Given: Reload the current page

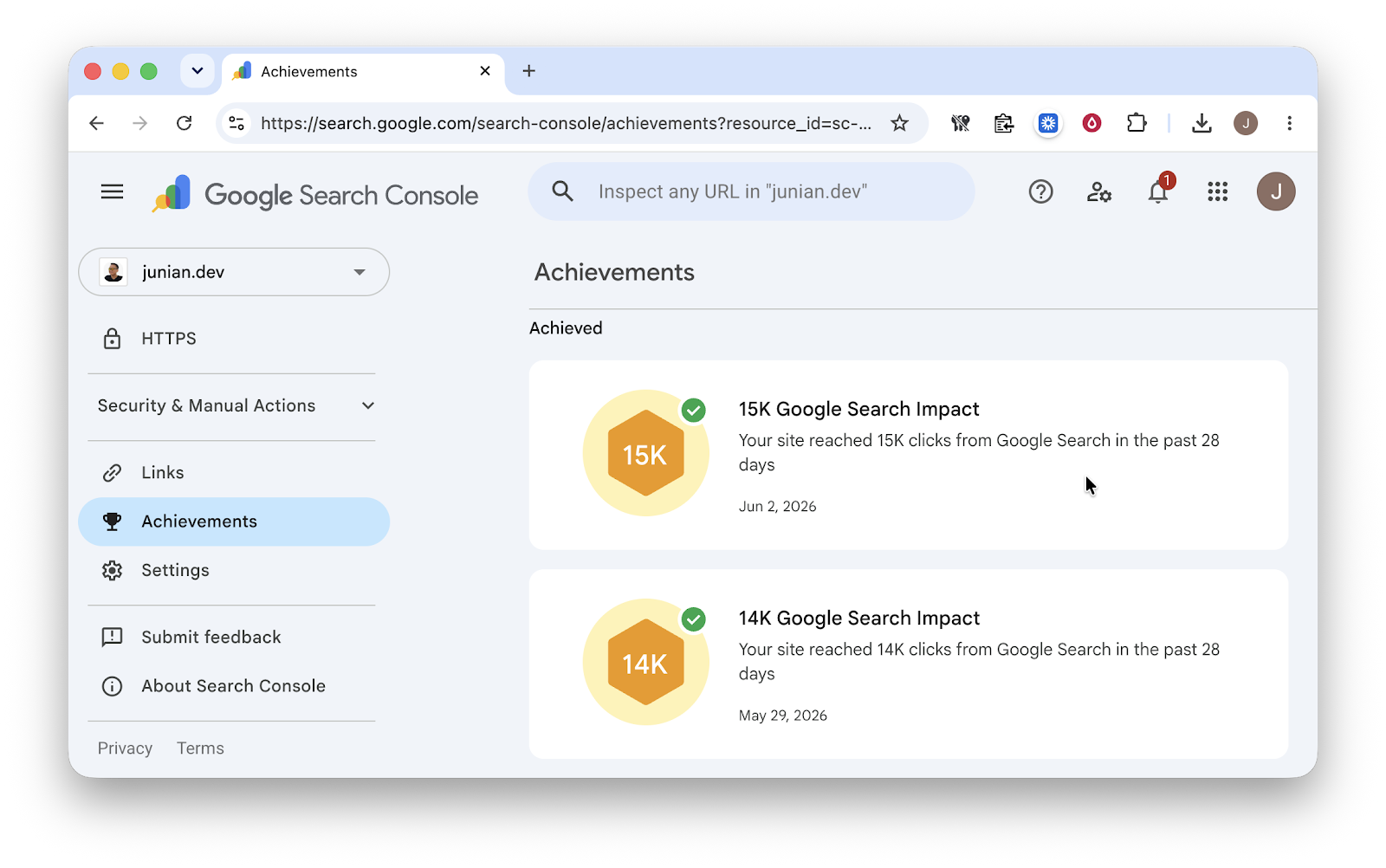Looking at the screenshot, I should [184, 123].
